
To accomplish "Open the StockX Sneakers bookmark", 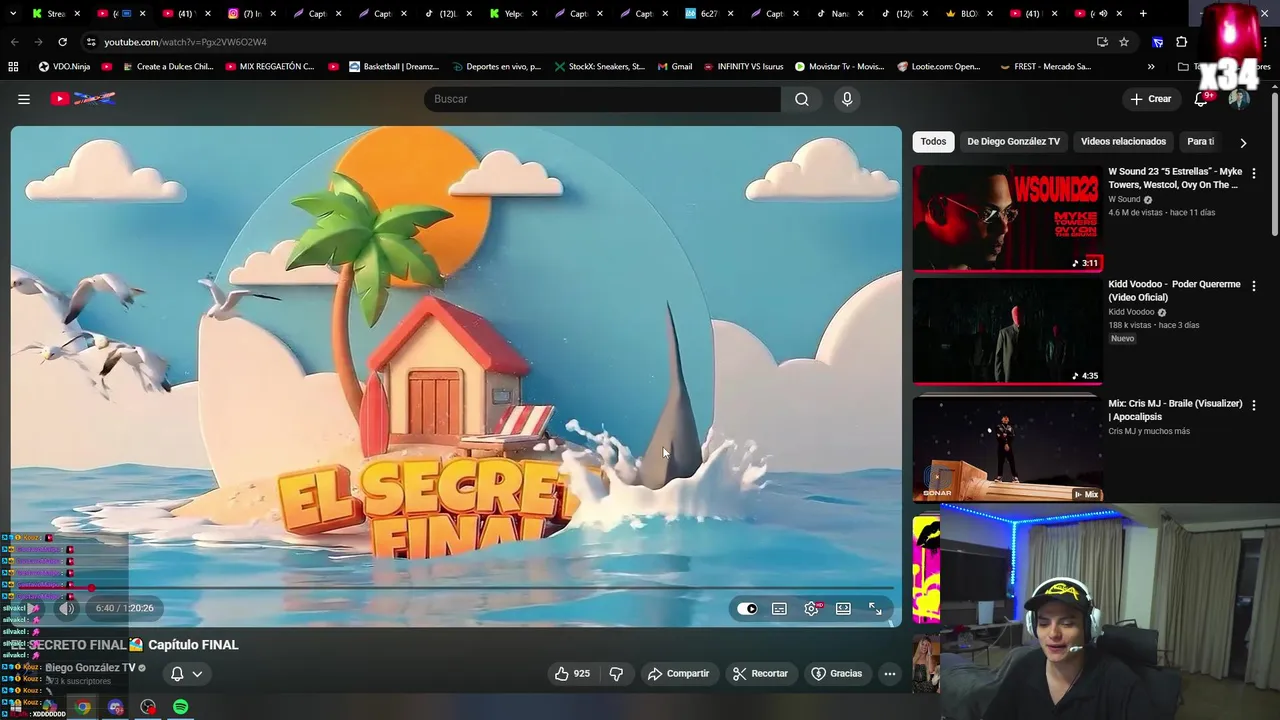I will coord(598,67).
